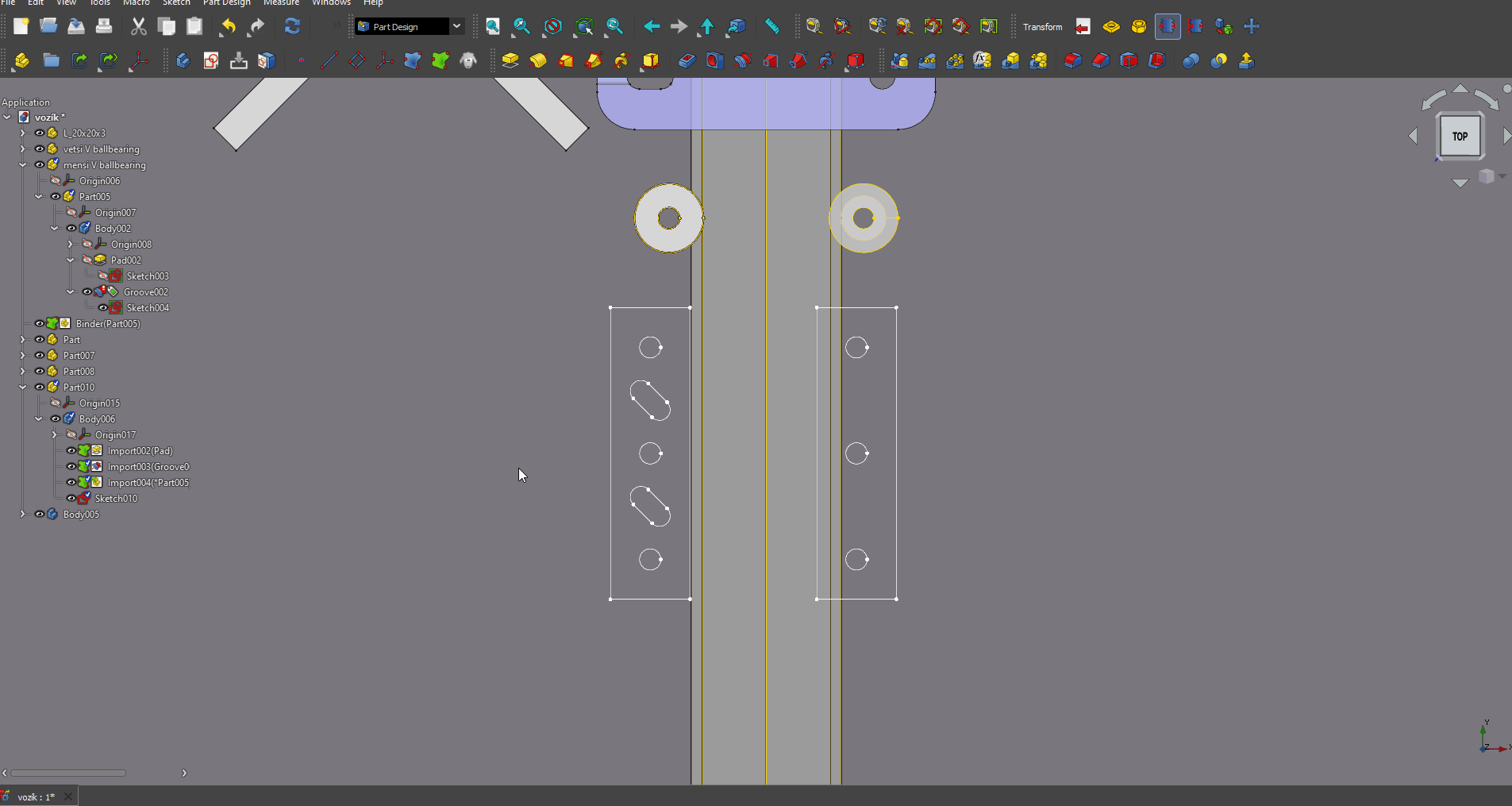The height and width of the screenshot is (806, 1512).
Task: Select the Groove tool
Action: click(741, 61)
